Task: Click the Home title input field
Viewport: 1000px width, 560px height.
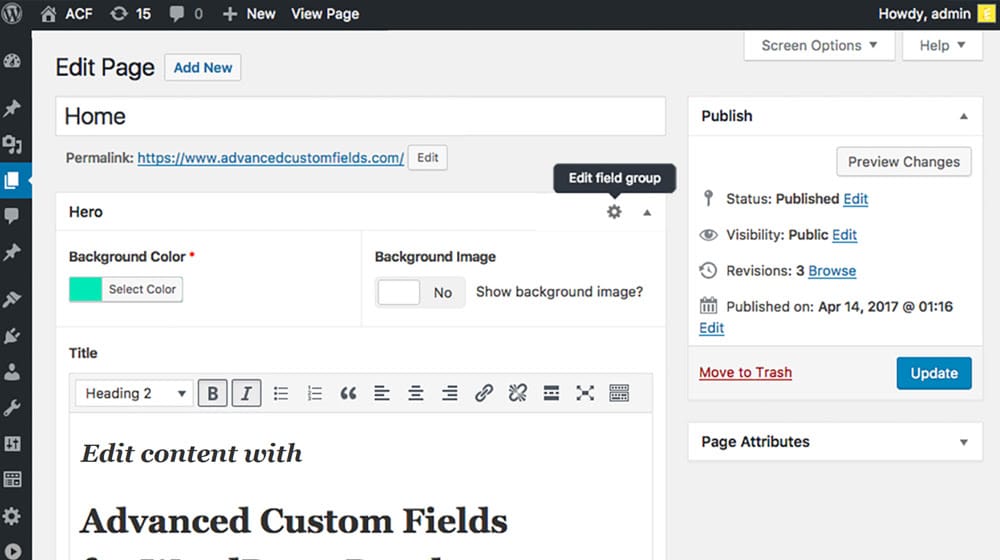Action: click(x=360, y=116)
